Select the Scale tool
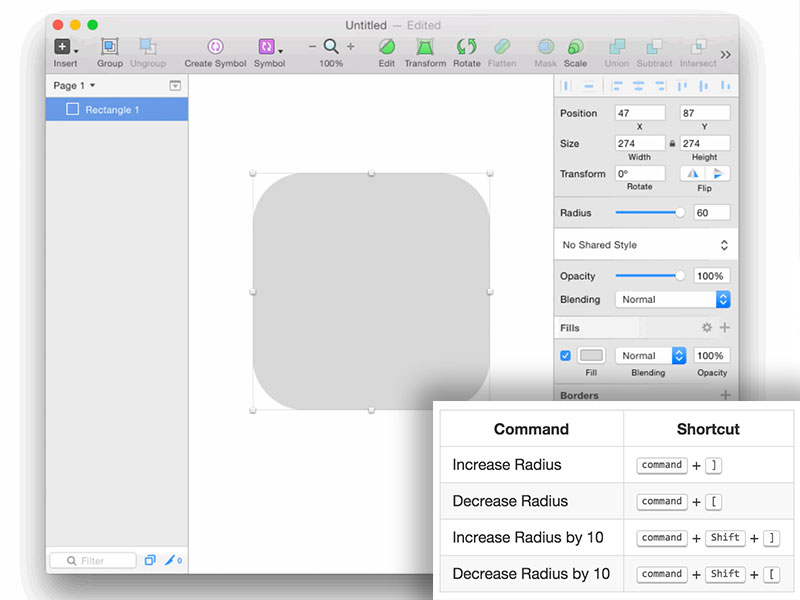The height and width of the screenshot is (600, 800). click(575, 47)
